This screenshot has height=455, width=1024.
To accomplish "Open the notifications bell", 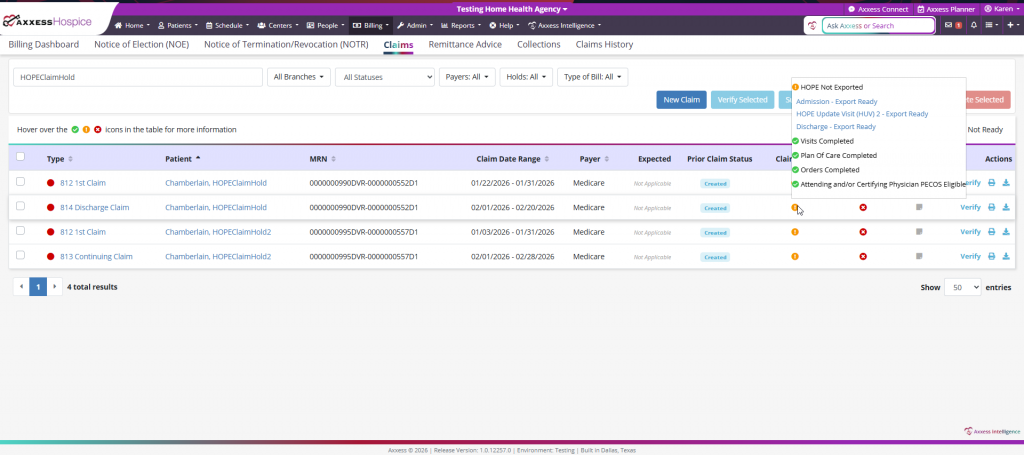I will tap(973, 25).
